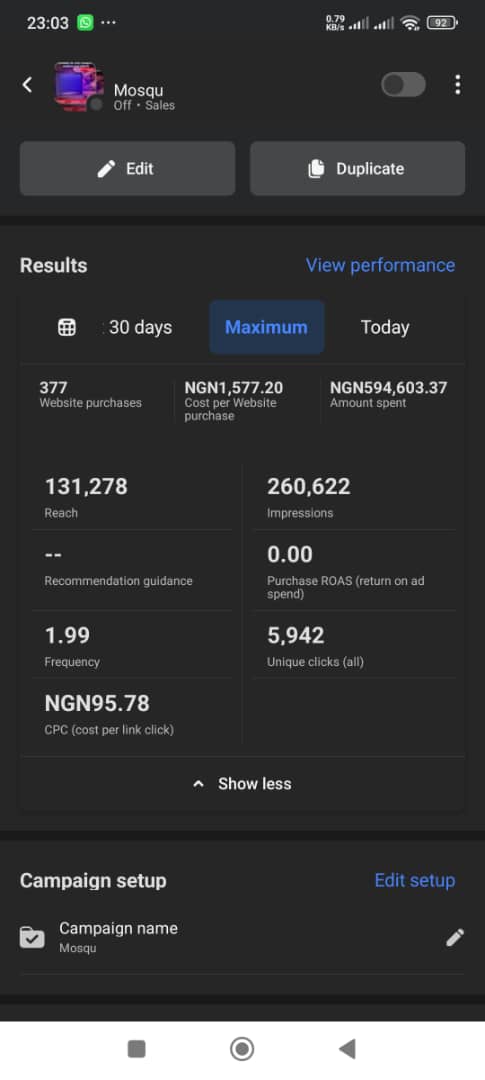The height and width of the screenshot is (1080, 485).
Task: Tap the back arrow icon
Action: (27, 85)
